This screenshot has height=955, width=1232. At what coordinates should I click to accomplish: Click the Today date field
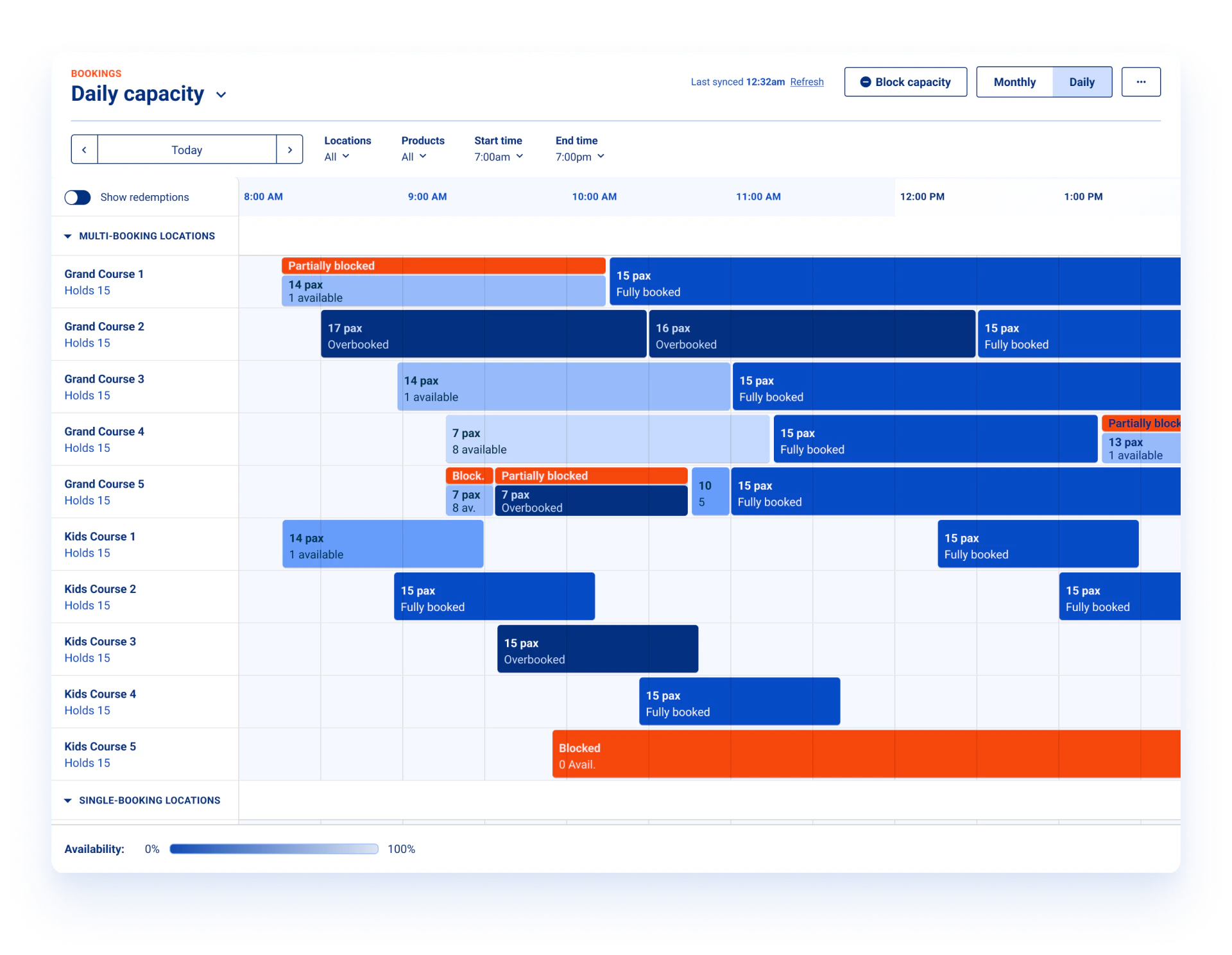click(x=187, y=150)
